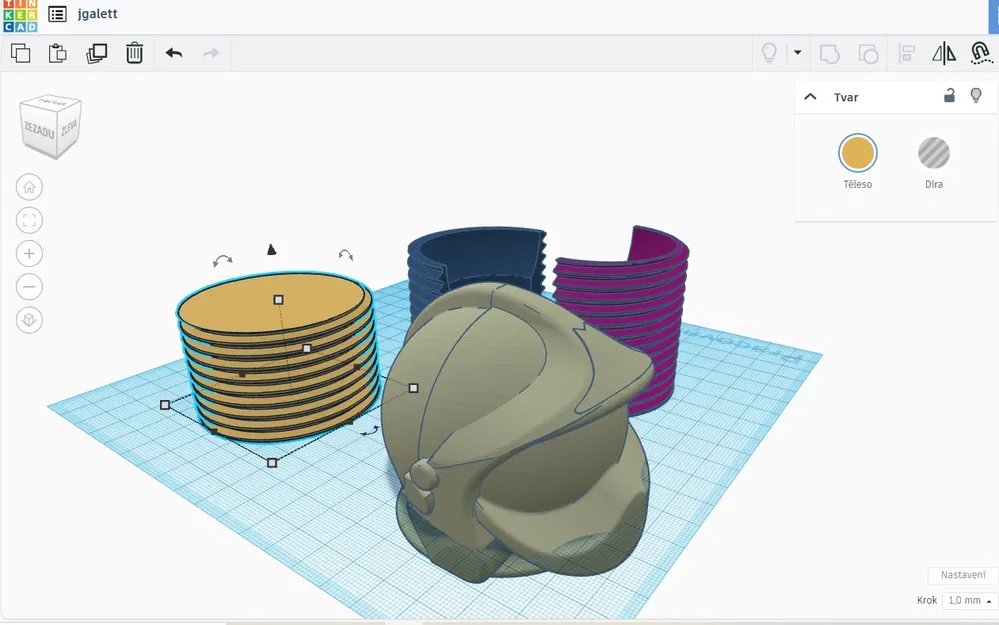The height and width of the screenshot is (625, 999).
Task: Undo the last action
Action: [x=174, y=53]
